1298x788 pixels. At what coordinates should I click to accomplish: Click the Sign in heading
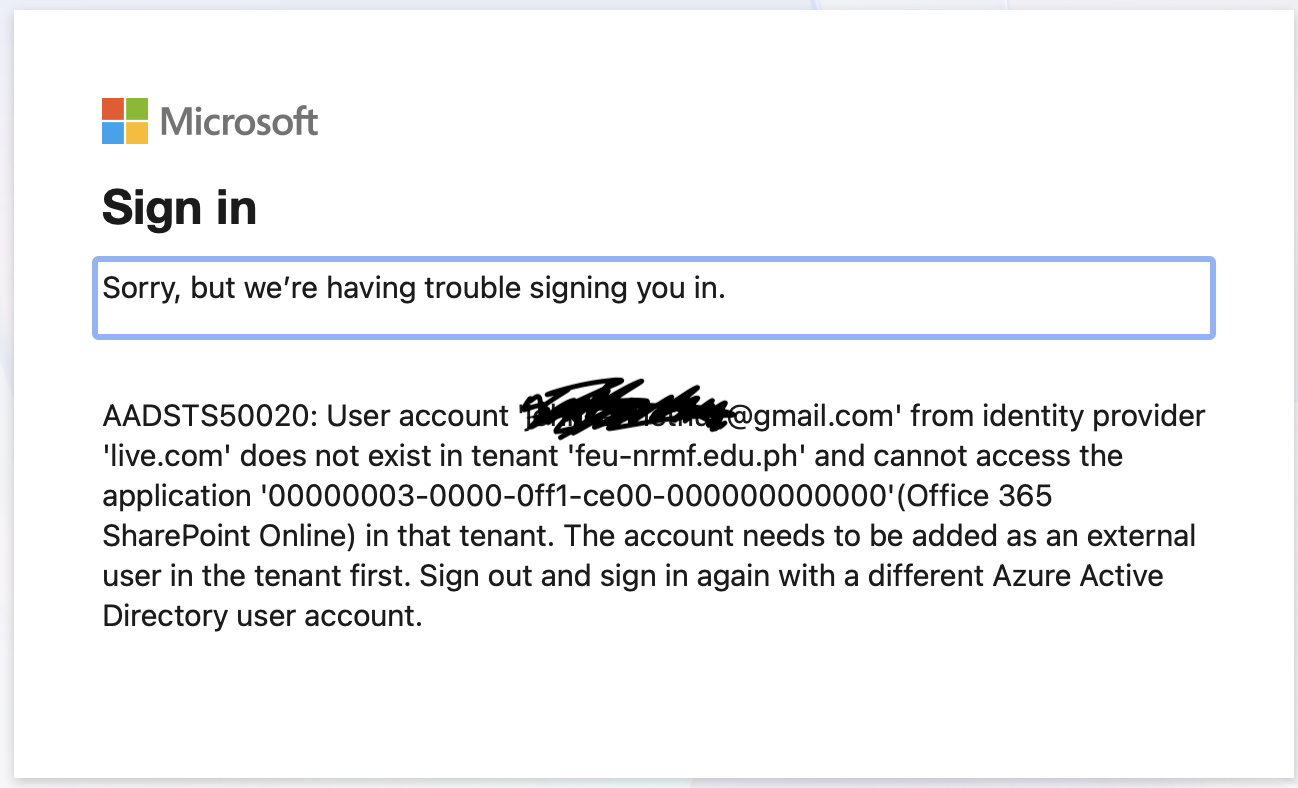point(179,207)
